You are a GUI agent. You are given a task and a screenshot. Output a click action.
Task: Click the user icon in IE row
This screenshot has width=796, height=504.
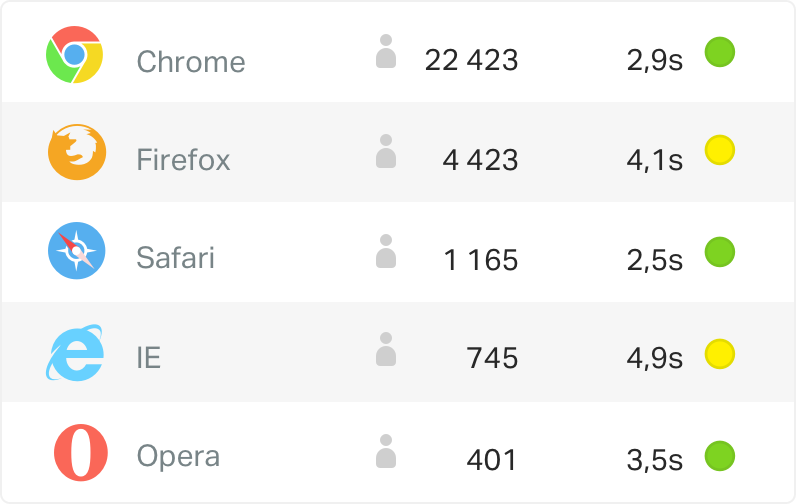[386, 349]
